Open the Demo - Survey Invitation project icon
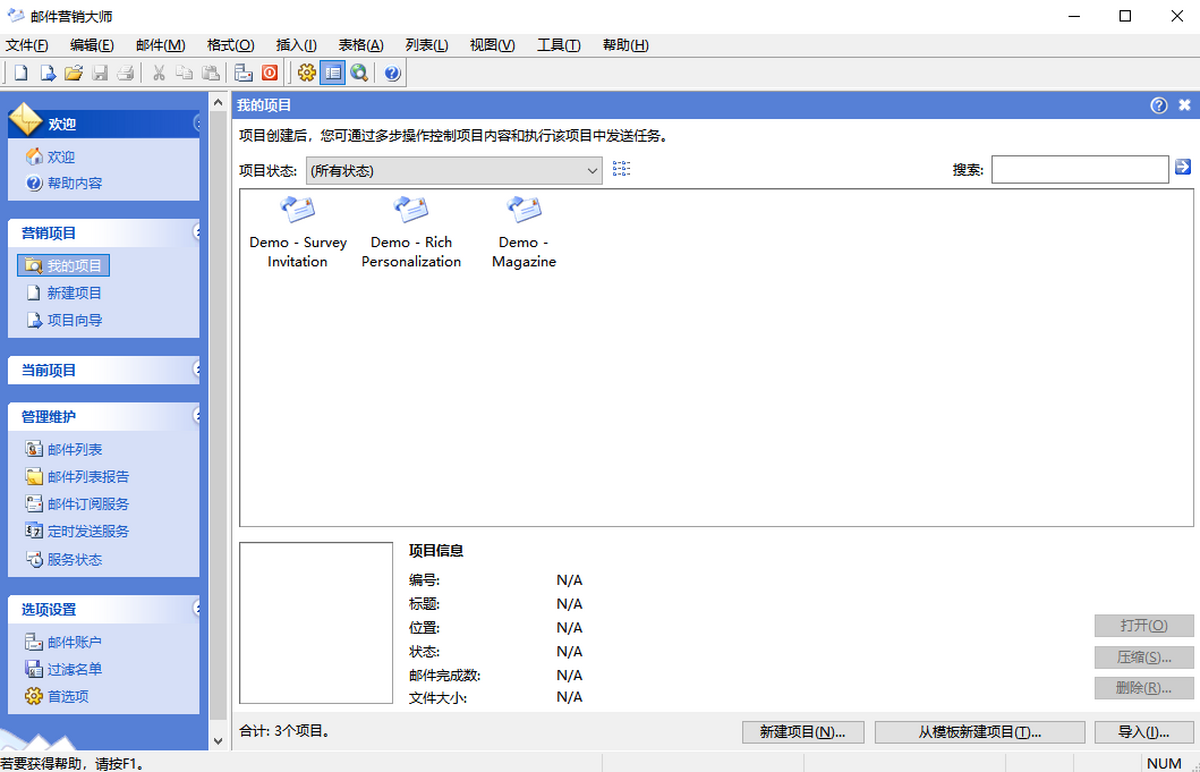 pyautogui.click(x=298, y=232)
